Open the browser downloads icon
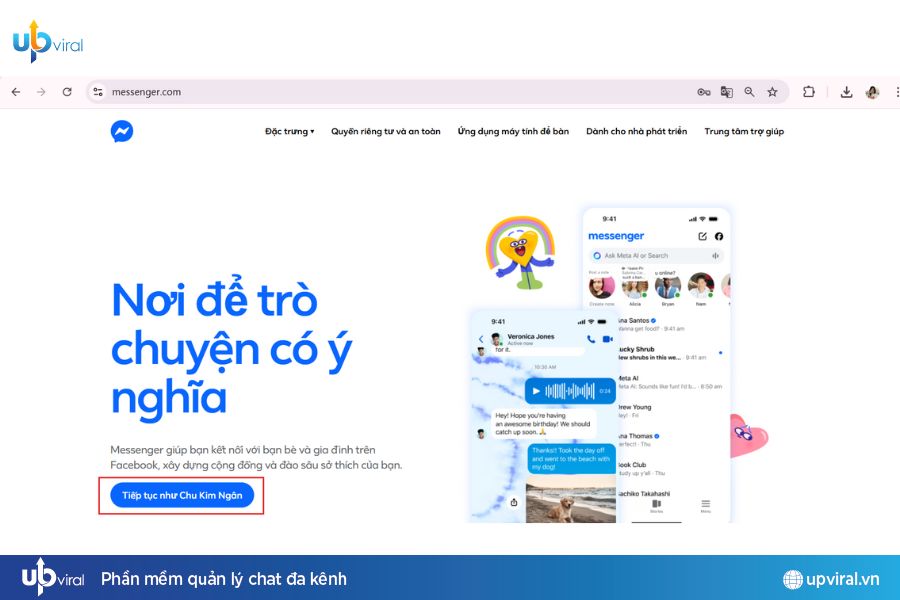The height and width of the screenshot is (600, 900). (847, 92)
